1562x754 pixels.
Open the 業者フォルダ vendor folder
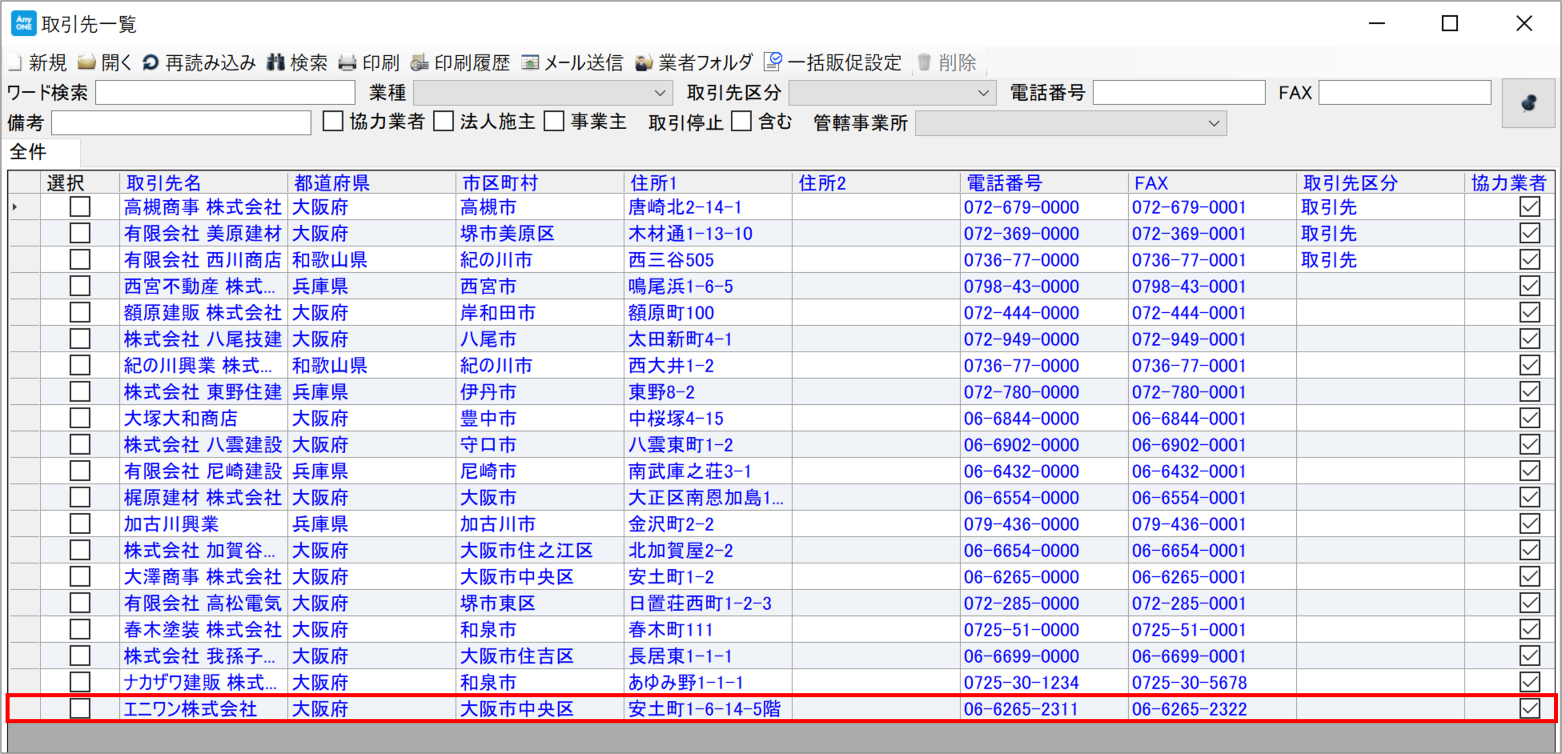[x=645, y=63]
